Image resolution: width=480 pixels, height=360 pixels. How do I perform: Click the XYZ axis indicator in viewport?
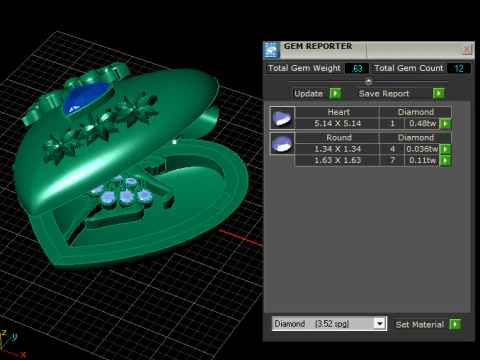[x=13, y=343]
